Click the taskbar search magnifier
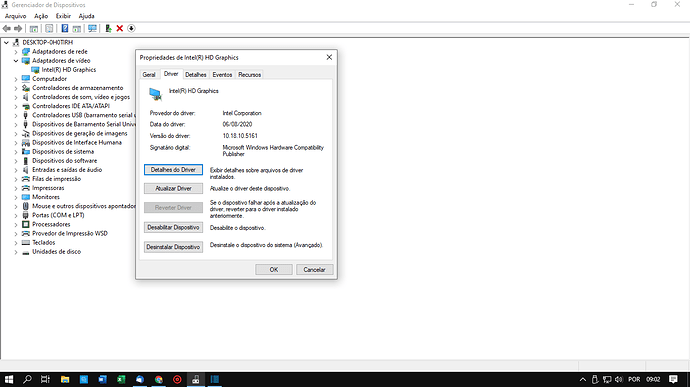 point(27,379)
